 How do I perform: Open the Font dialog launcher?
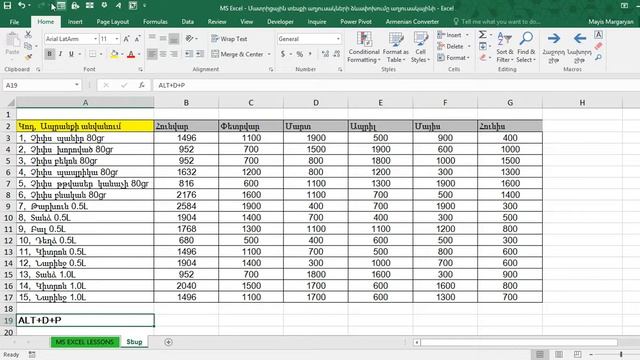(x=140, y=70)
